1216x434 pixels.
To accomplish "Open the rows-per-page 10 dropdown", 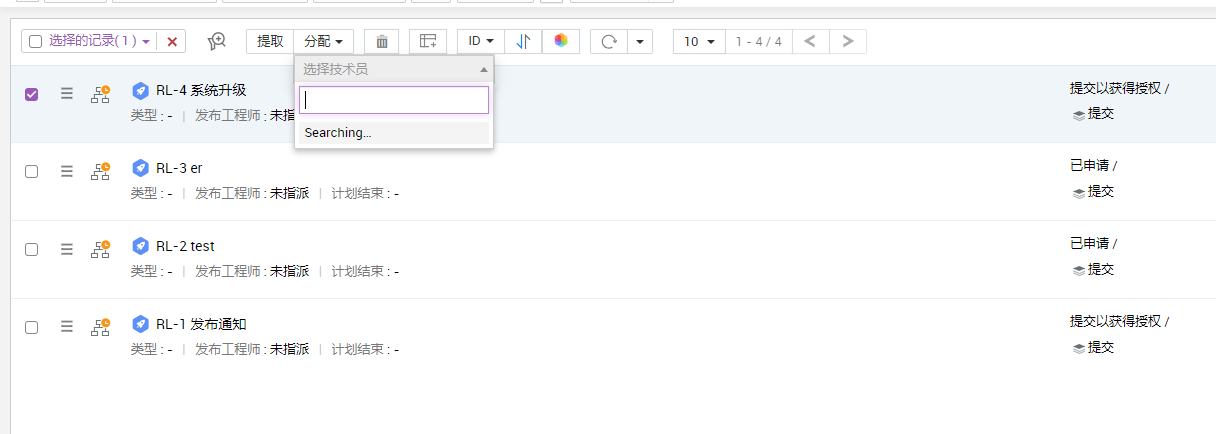I will click(x=699, y=41).
